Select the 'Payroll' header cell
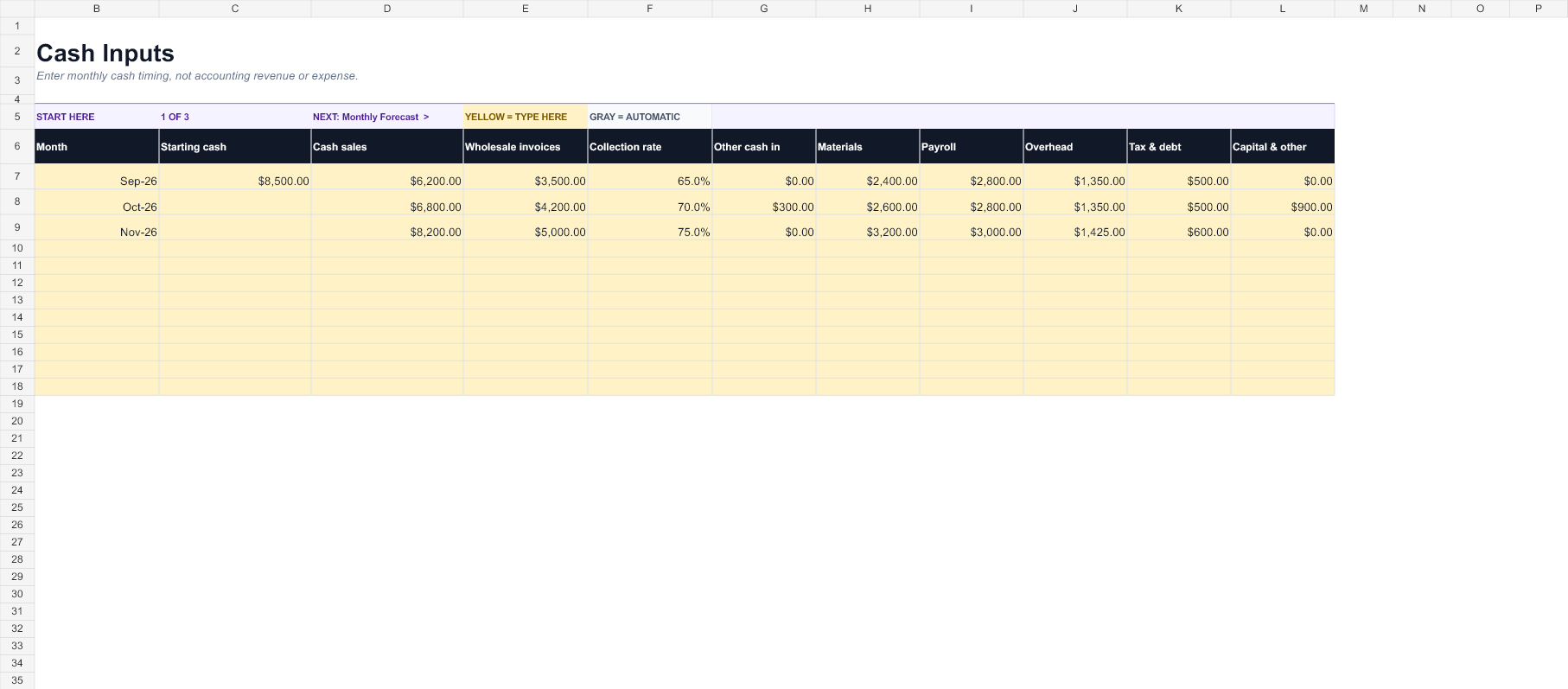The width and height of the screenshot is (1568, 689). [x=972, y=147]
